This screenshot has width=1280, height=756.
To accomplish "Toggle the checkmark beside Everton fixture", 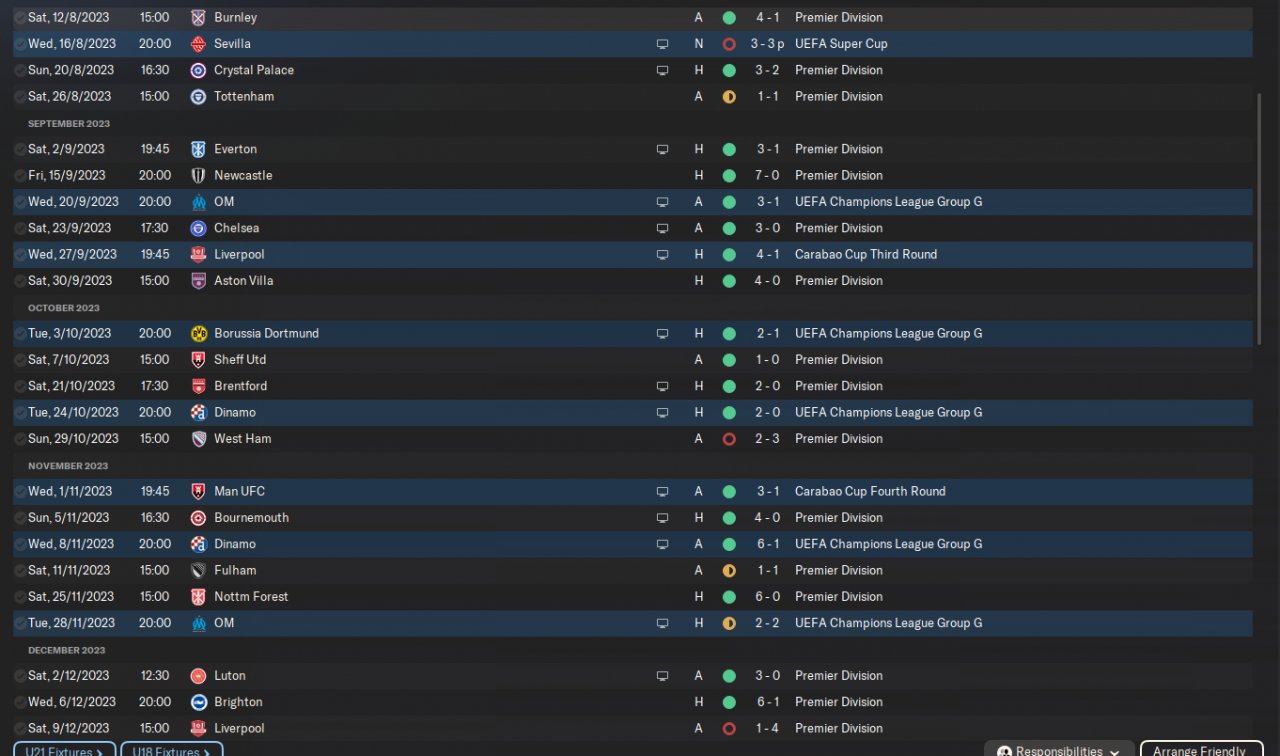I will 20,149.
